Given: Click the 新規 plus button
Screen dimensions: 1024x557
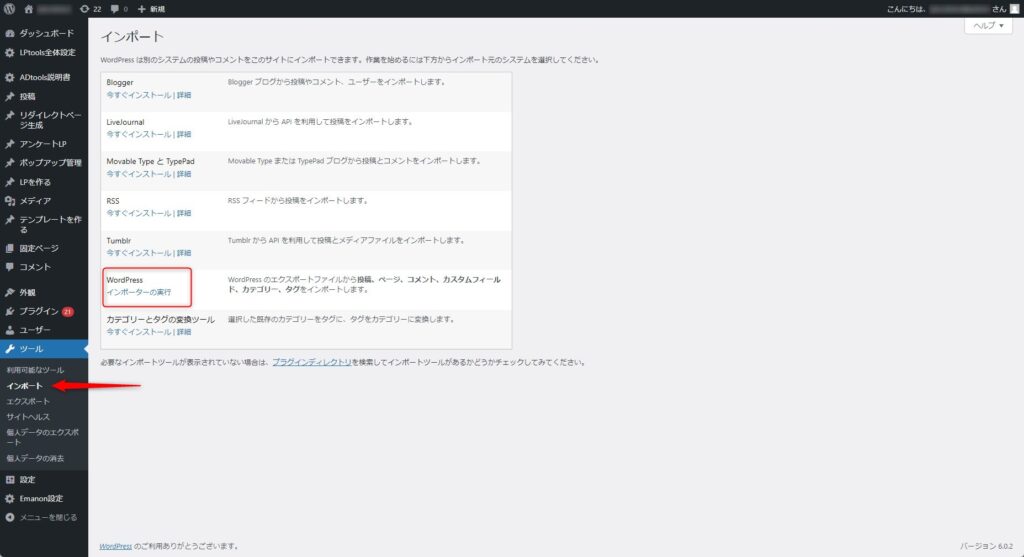Looking at the screenshot, I should (151, 9).
